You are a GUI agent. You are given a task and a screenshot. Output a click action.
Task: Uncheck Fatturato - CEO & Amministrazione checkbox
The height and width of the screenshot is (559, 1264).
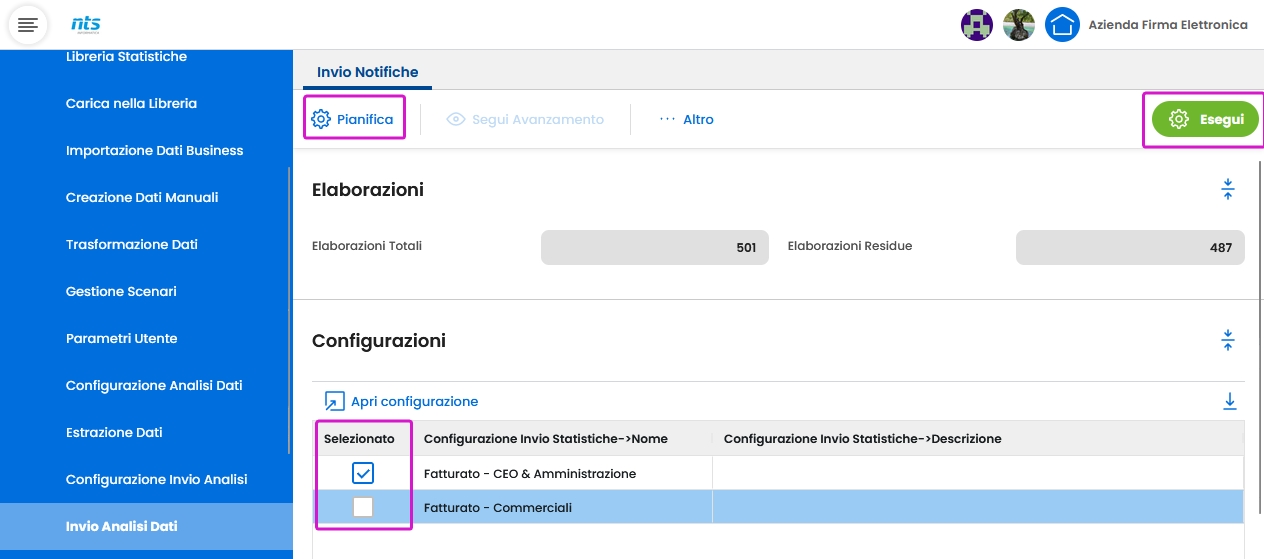pyautogui.click(x=363, y=473)
